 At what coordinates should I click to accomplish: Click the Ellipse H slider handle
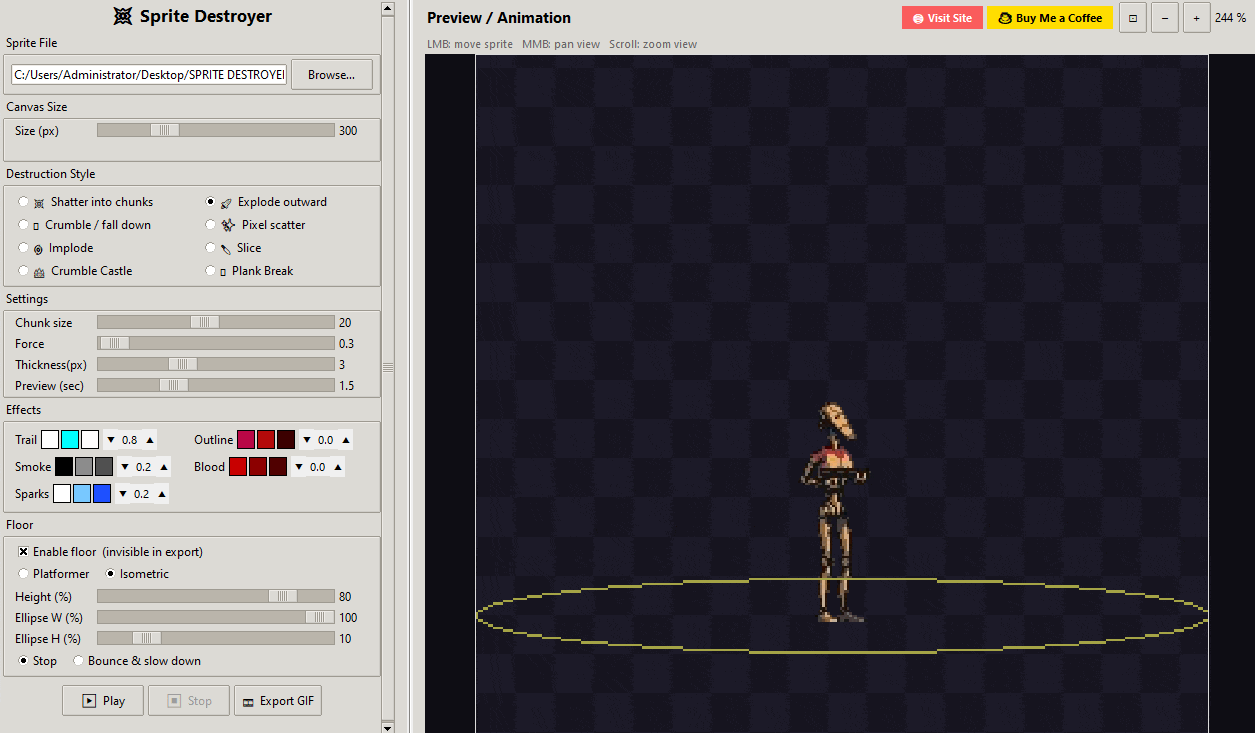146,638
